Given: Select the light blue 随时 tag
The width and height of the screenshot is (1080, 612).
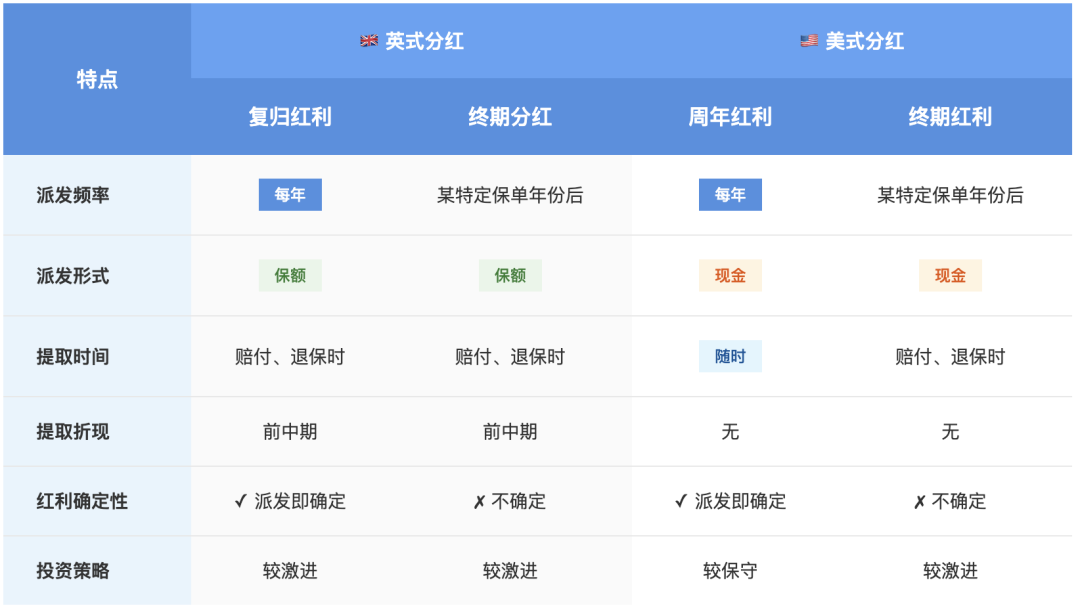Looking at the screenshot, I should click(730, 356).
